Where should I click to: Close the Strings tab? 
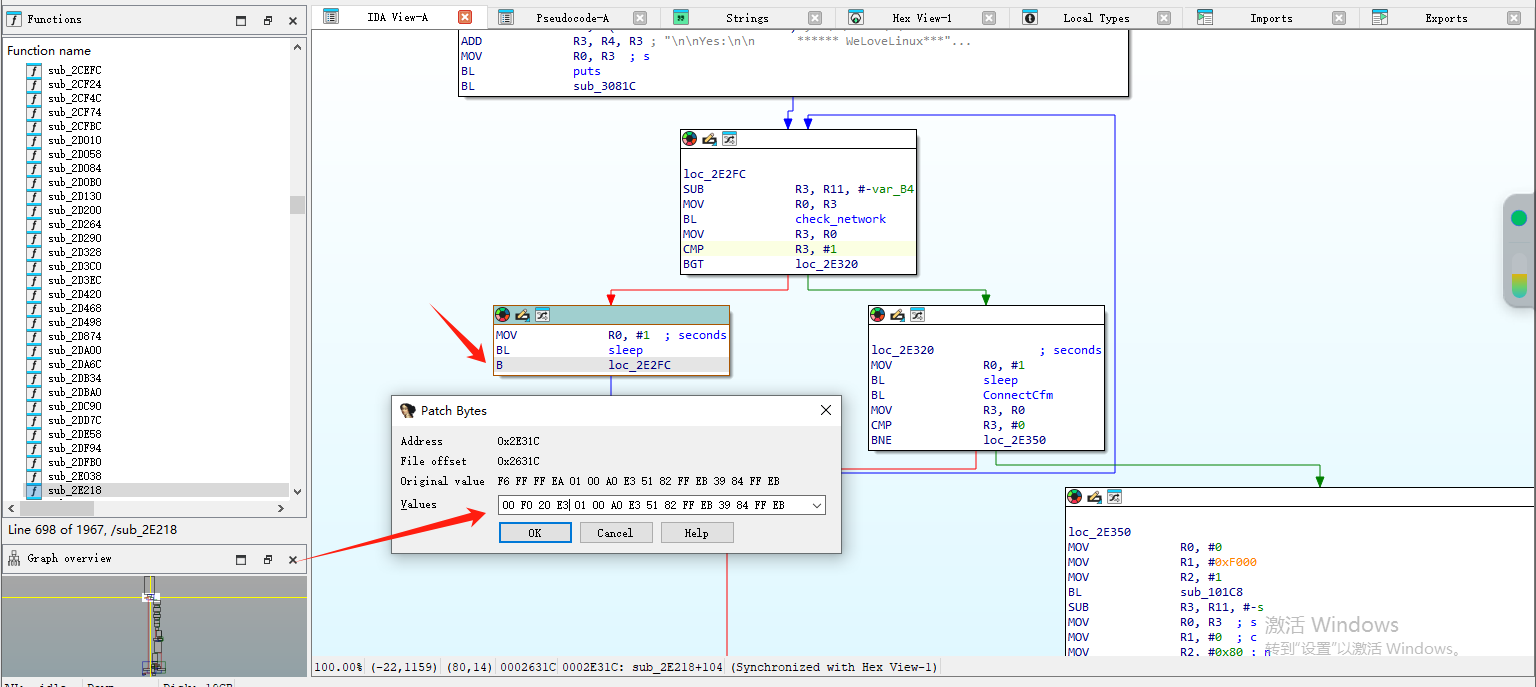815,18
